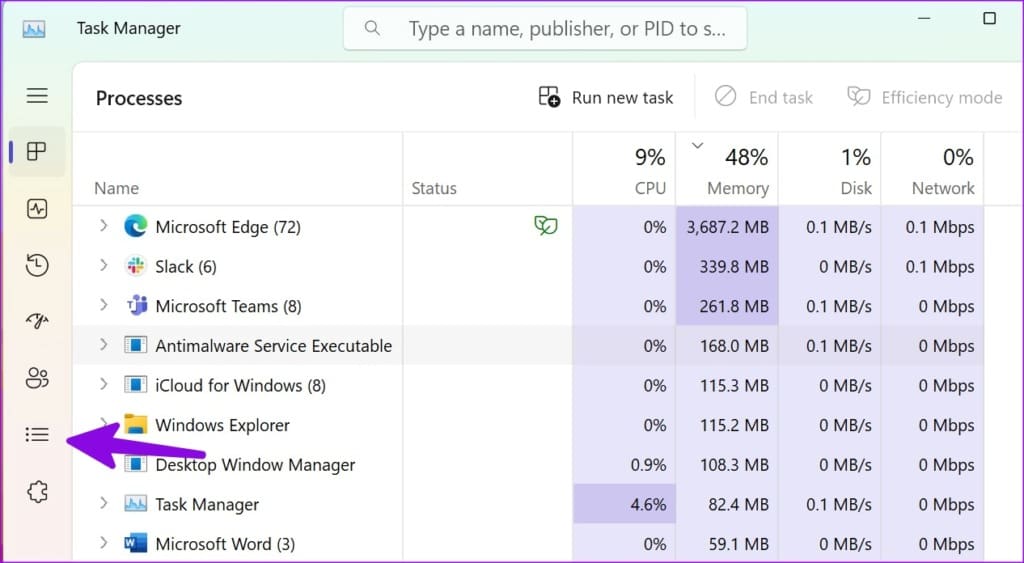Maximize the Task Manager window
The image size is (1024, 563).
989,18
